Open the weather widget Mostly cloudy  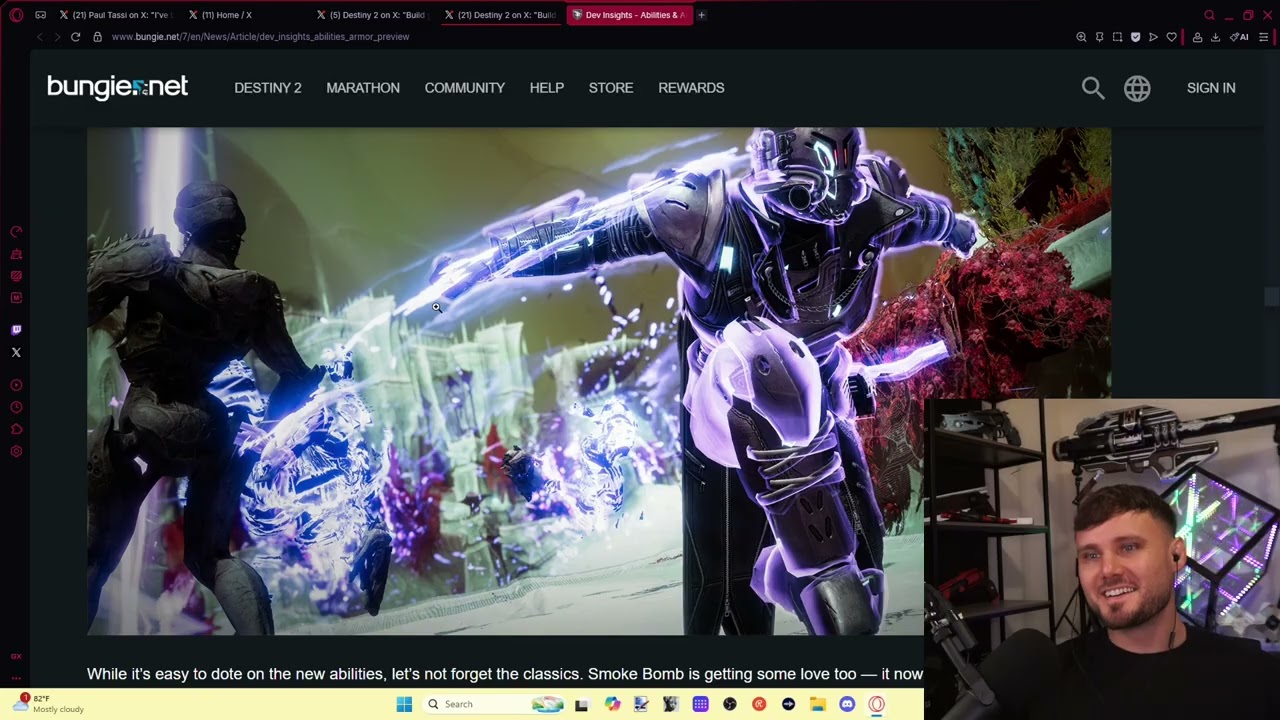[50, 704]
